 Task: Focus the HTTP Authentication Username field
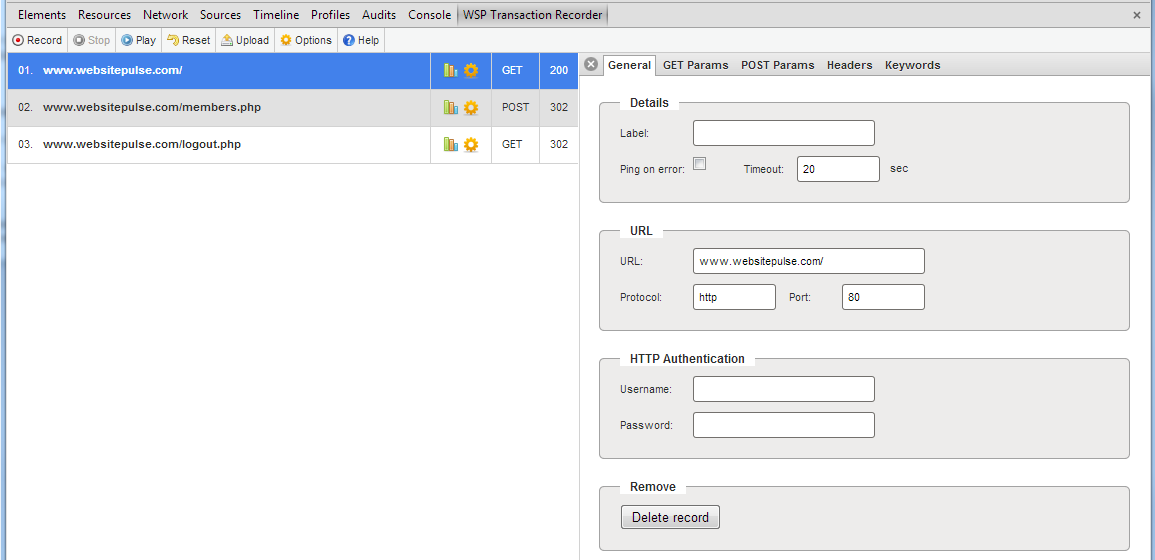coord(784,389)
